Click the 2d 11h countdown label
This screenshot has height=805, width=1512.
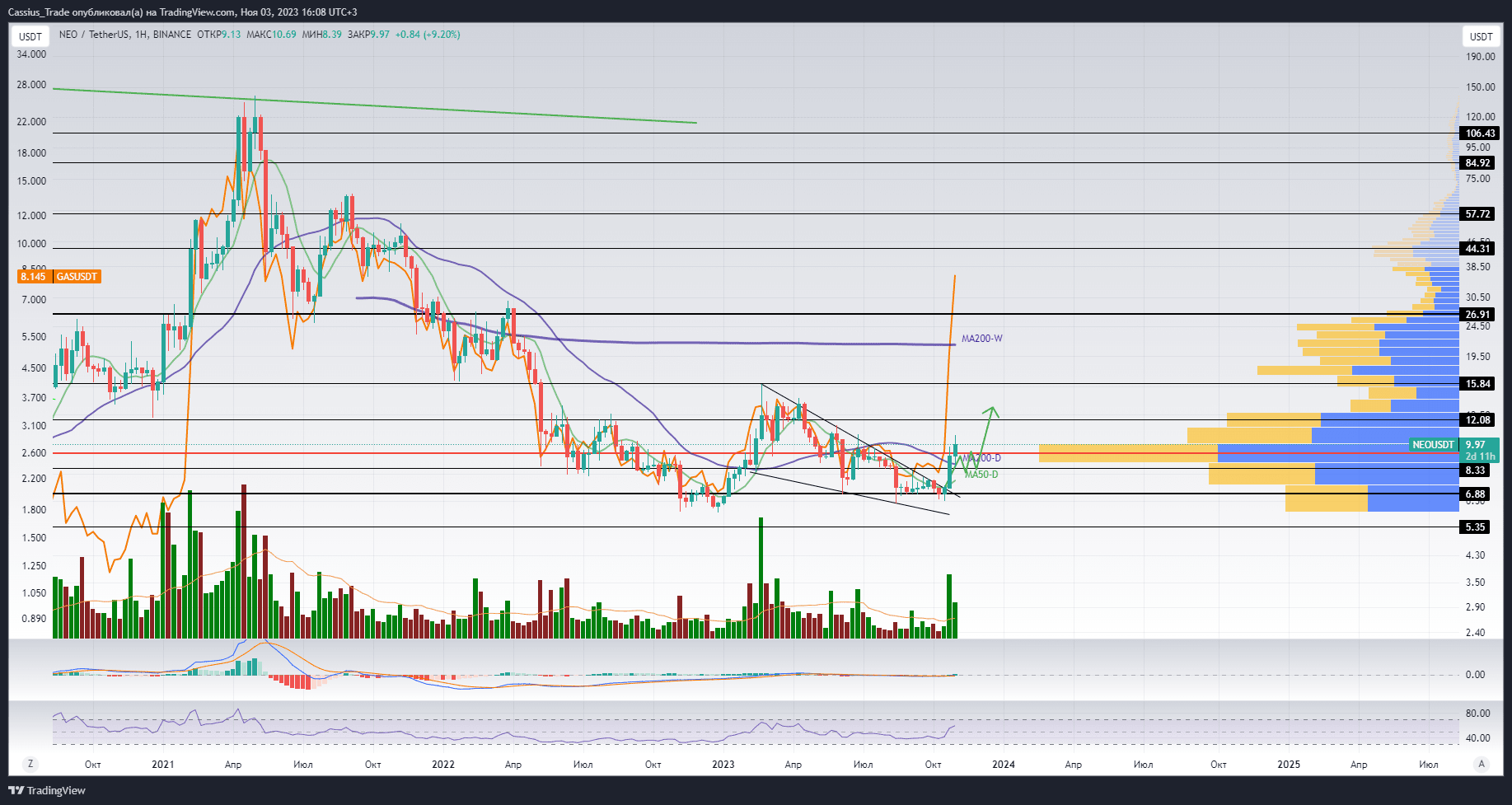[x=1480, y=456]
